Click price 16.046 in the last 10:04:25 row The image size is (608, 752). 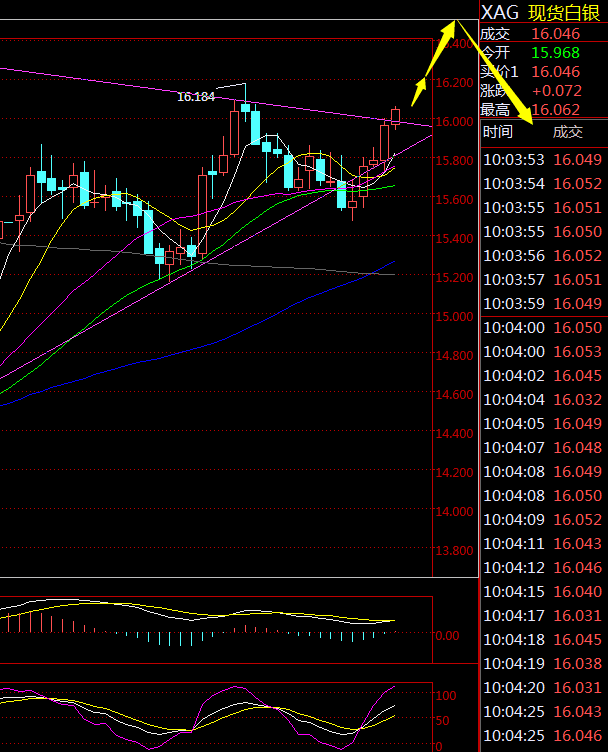577,735
